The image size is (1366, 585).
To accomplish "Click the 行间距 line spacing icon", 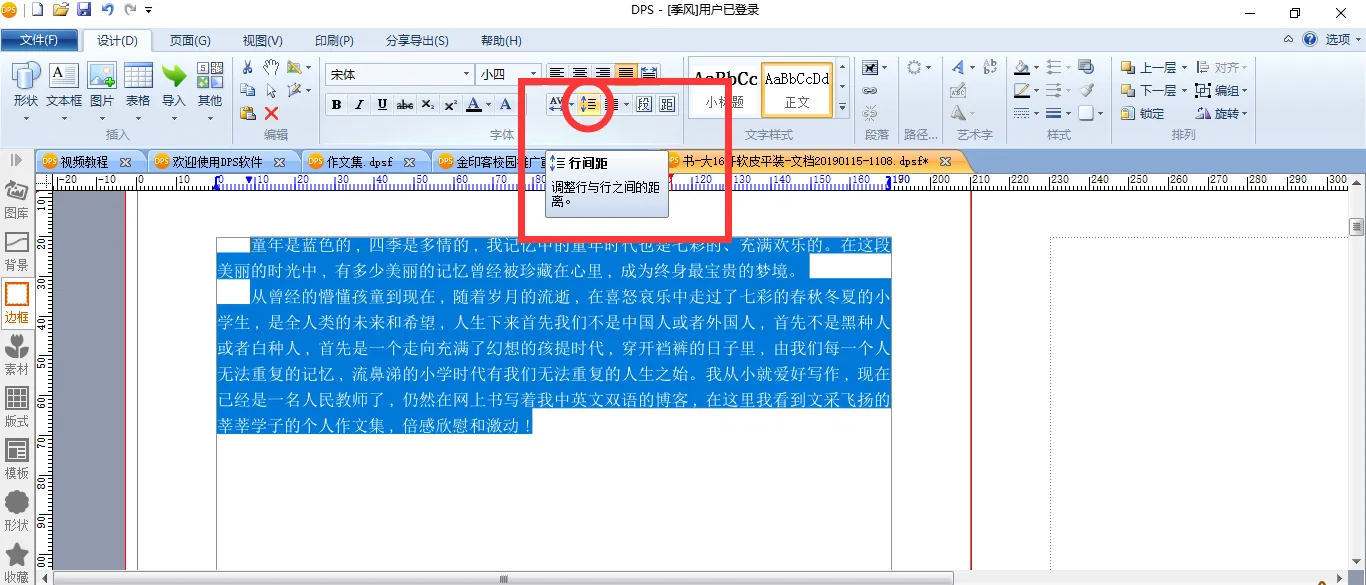I will click(x=588, y=104).
